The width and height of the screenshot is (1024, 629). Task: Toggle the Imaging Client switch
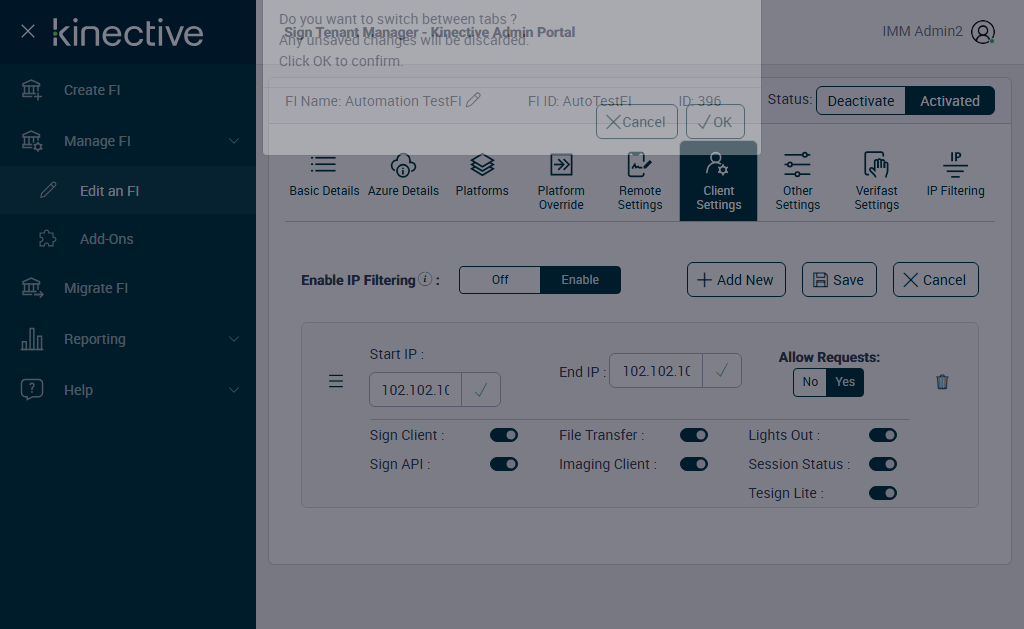click(x=694, y=464)
